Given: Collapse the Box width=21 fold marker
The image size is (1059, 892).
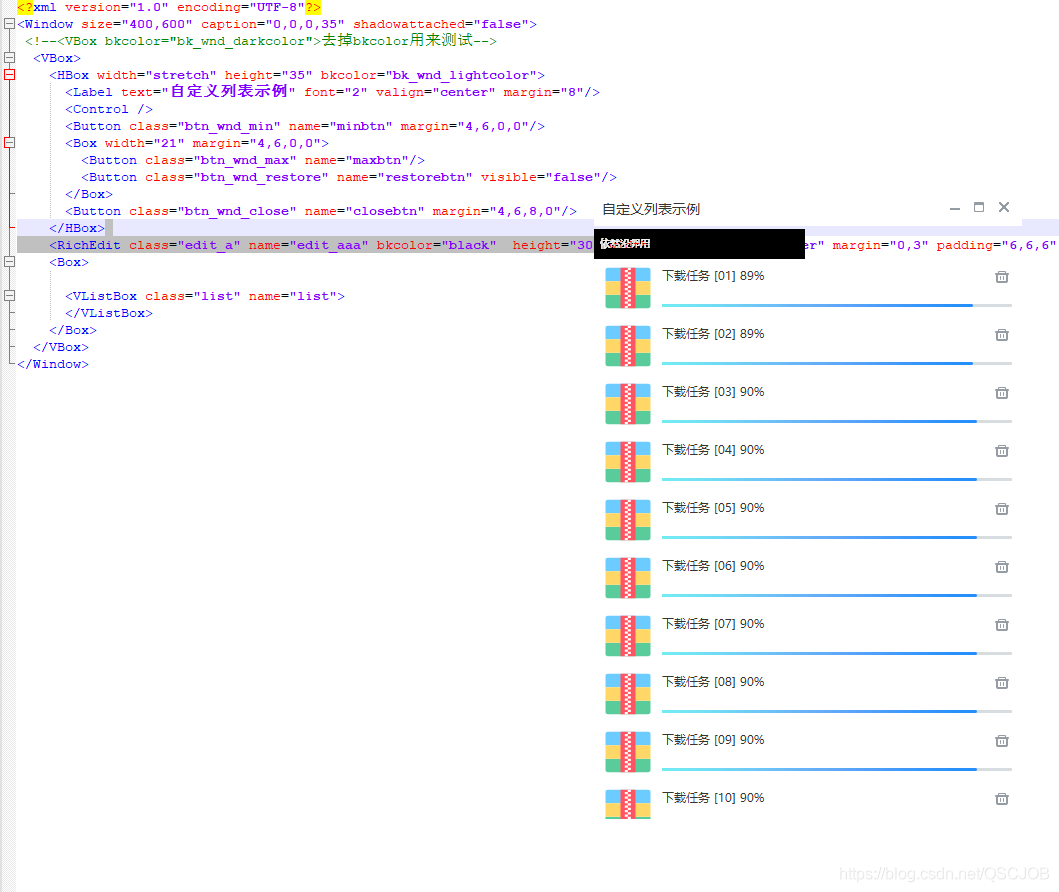Looking at the screenshot, I should [x=9, y=142].
